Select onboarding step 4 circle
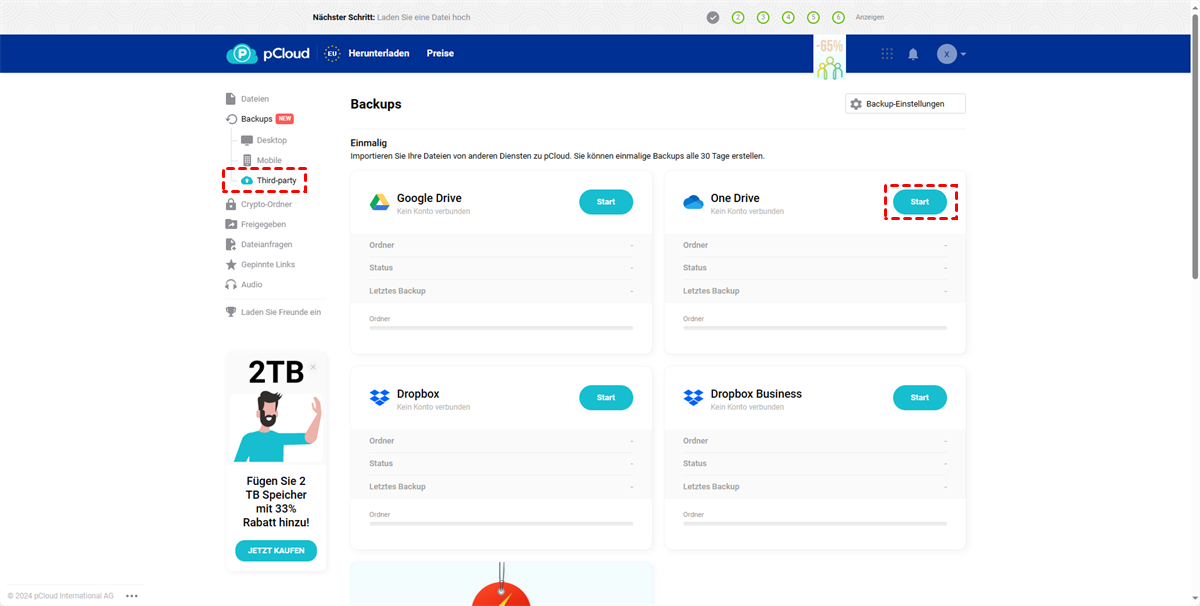This screenshot has width=1200, height=606. (788, 17)
